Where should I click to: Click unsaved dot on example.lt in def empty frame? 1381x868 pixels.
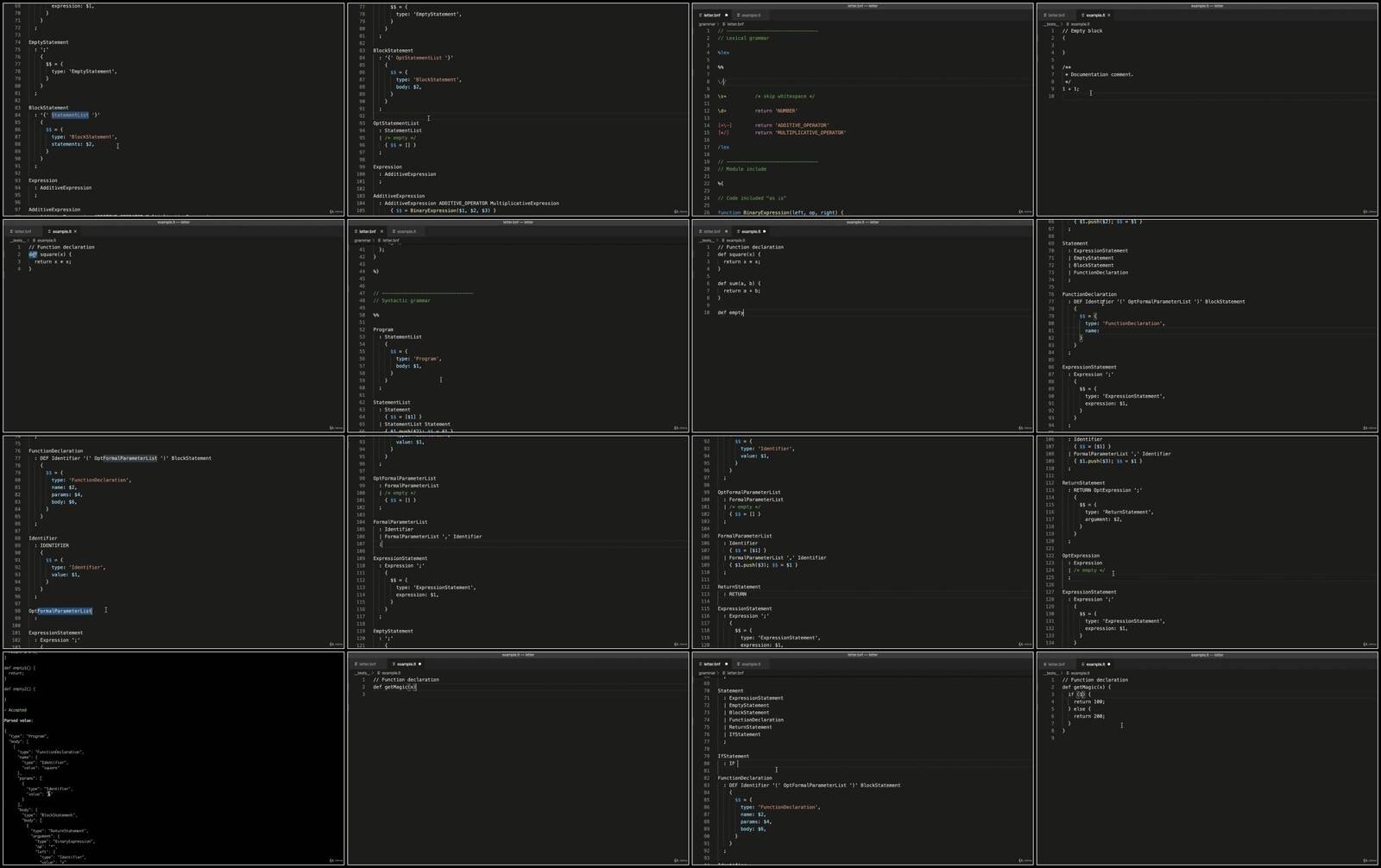(764, 231)
